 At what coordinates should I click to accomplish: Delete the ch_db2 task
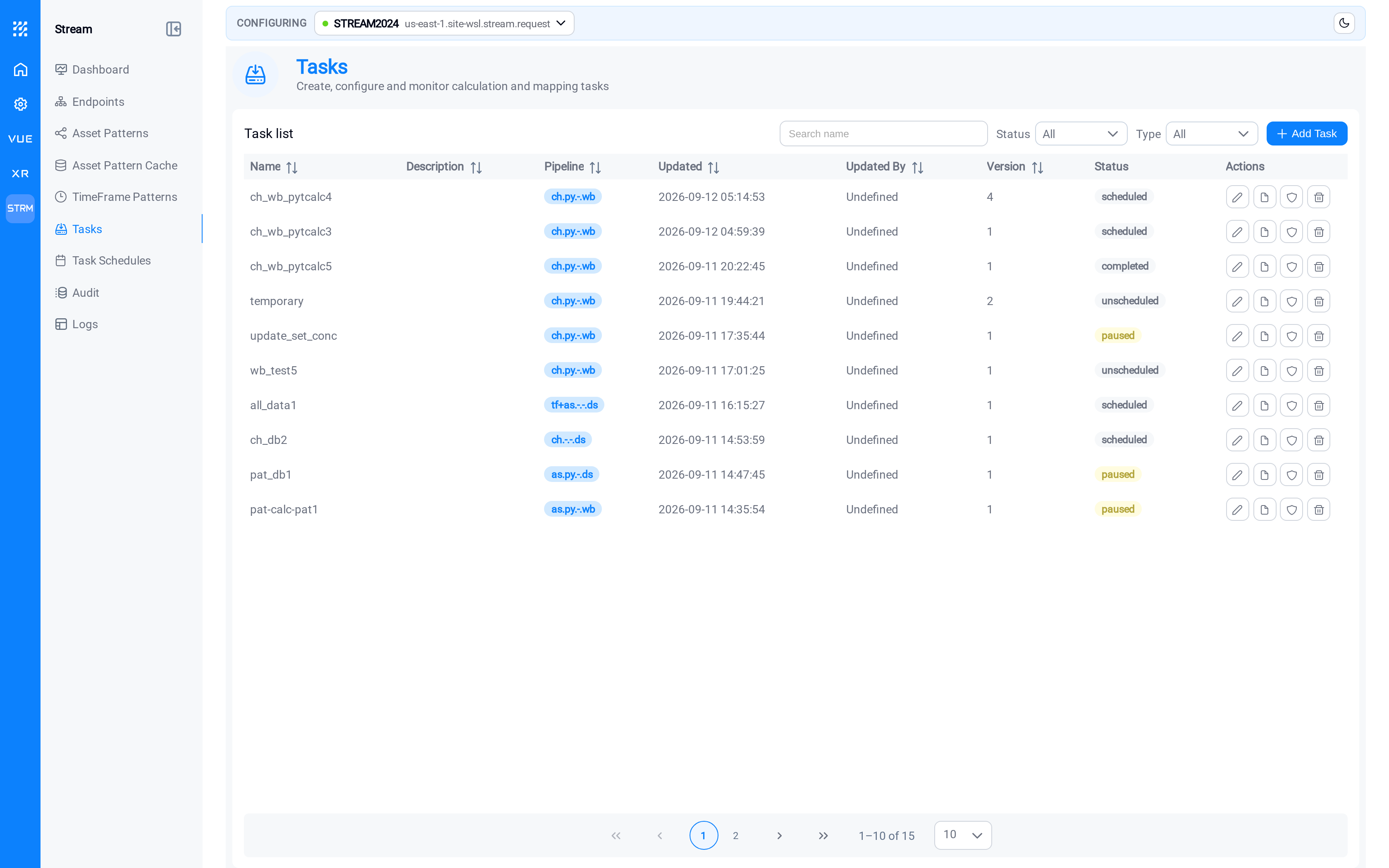click(x=1318, y=440)
